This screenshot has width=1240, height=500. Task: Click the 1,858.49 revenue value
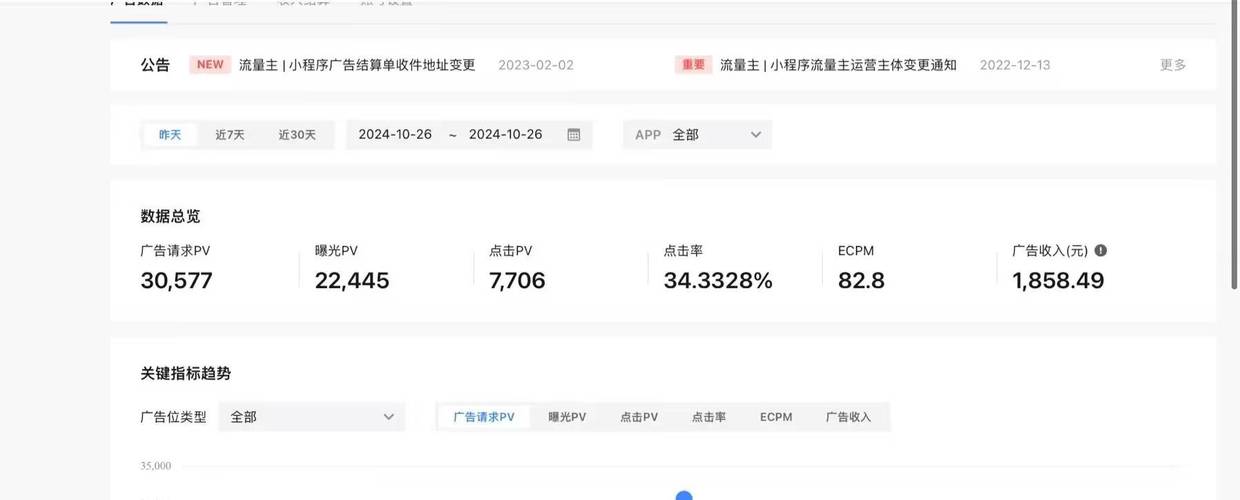pyautogui.click(x=1058, y=281)
